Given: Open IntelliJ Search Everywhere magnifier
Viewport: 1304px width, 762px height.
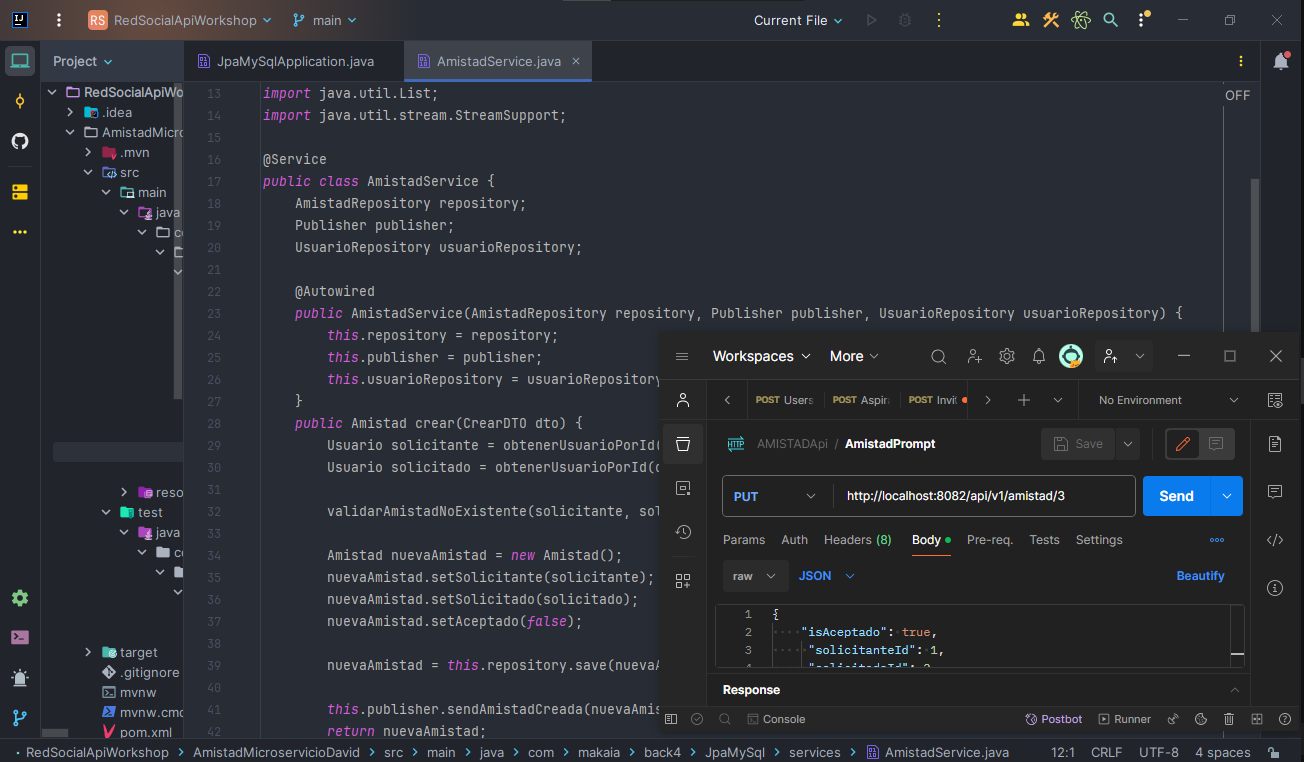Looking at the screenshot, I should [1110, 20].
